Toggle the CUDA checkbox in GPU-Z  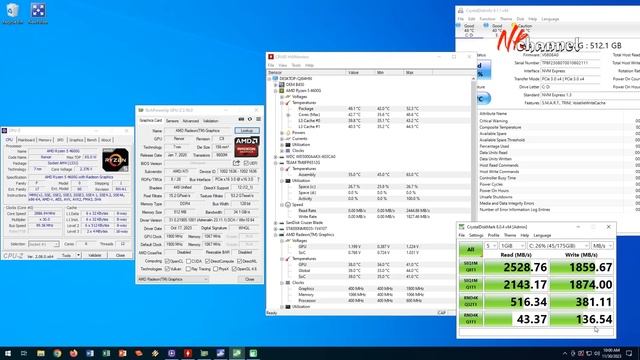coord(188,261)
